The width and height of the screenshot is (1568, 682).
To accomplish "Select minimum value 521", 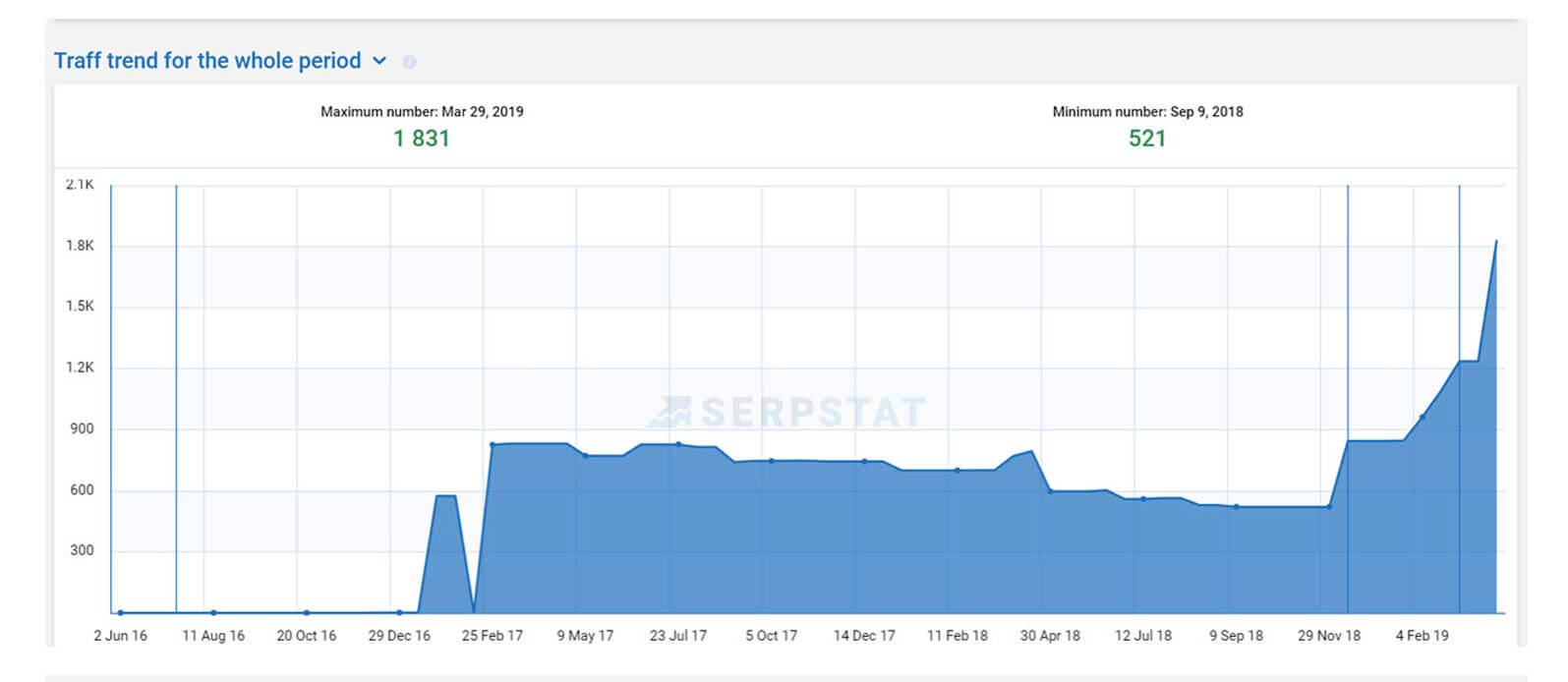I will click(1147, 139).
